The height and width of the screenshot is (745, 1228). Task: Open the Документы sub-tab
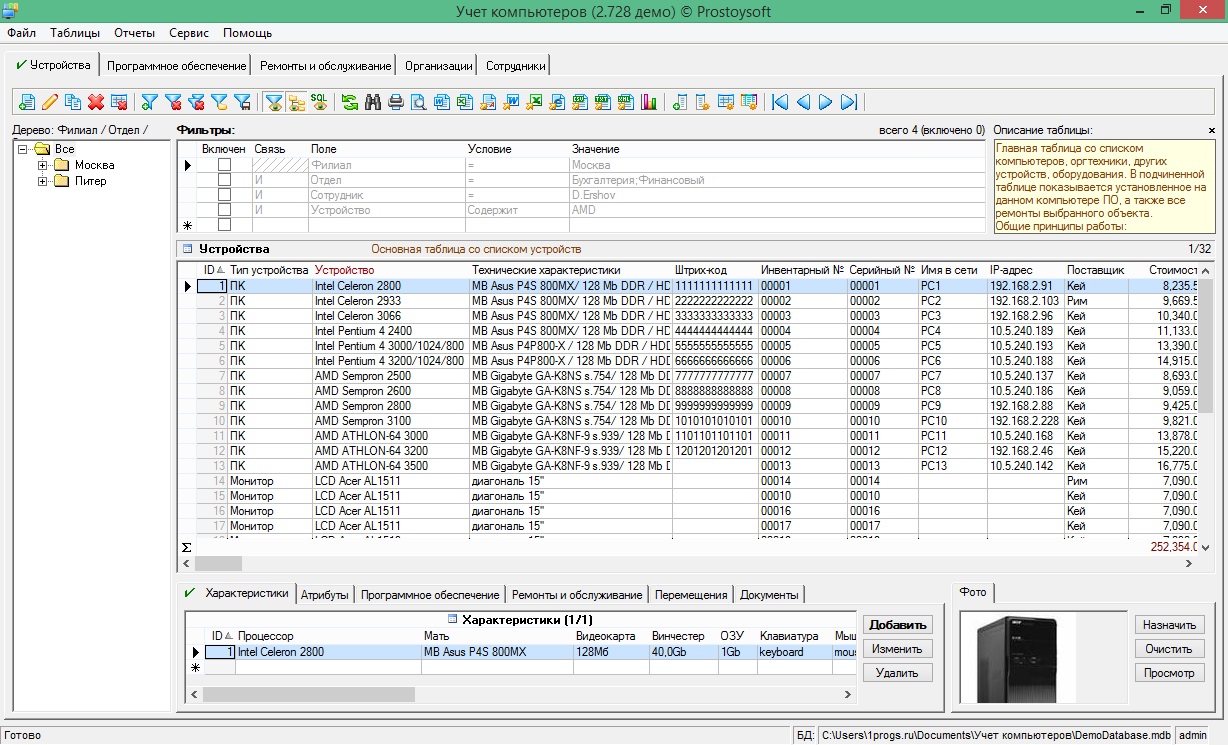pos(769,594)
